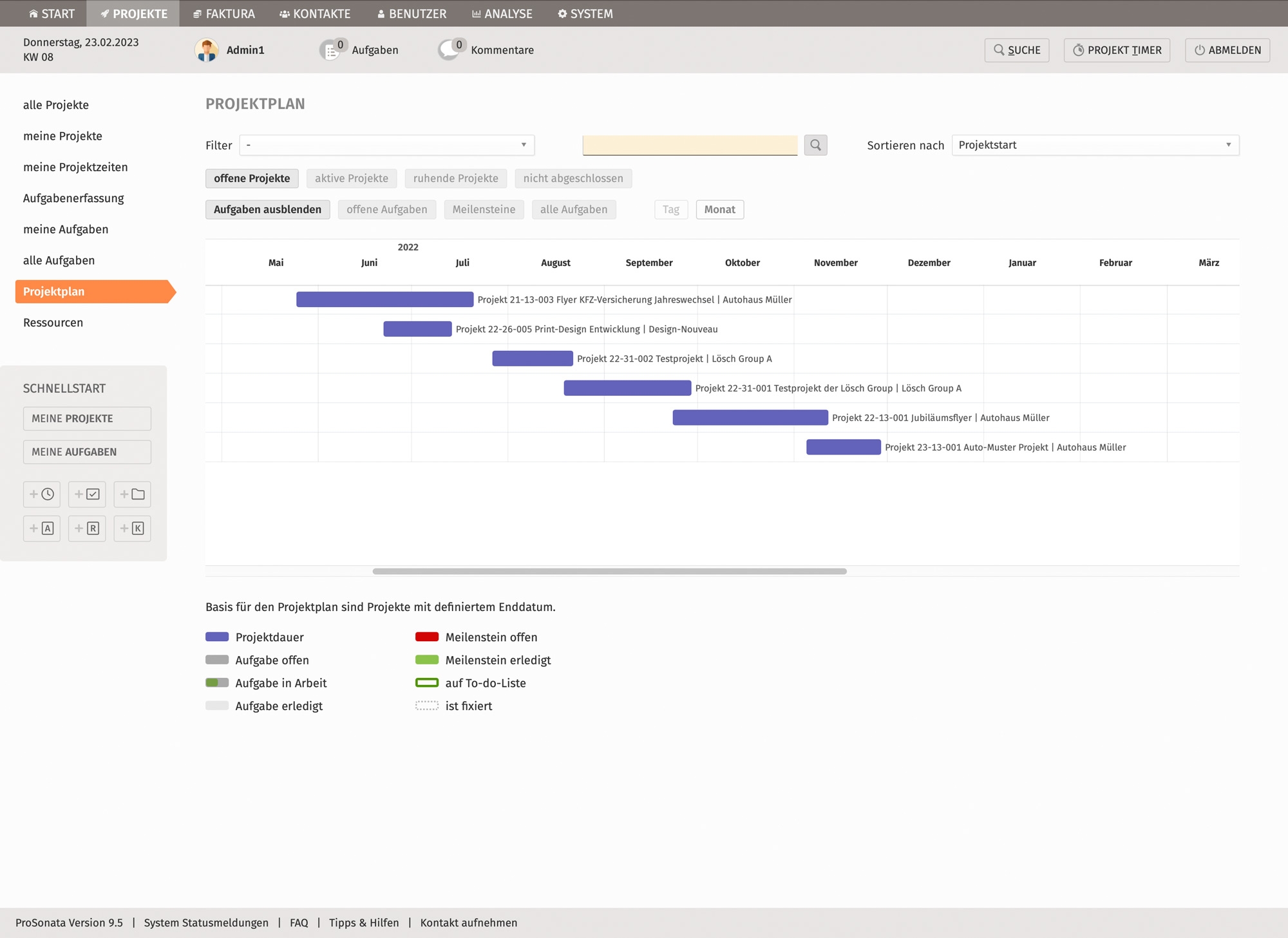Open the Filter dropdown

click(x=386, y=145)
